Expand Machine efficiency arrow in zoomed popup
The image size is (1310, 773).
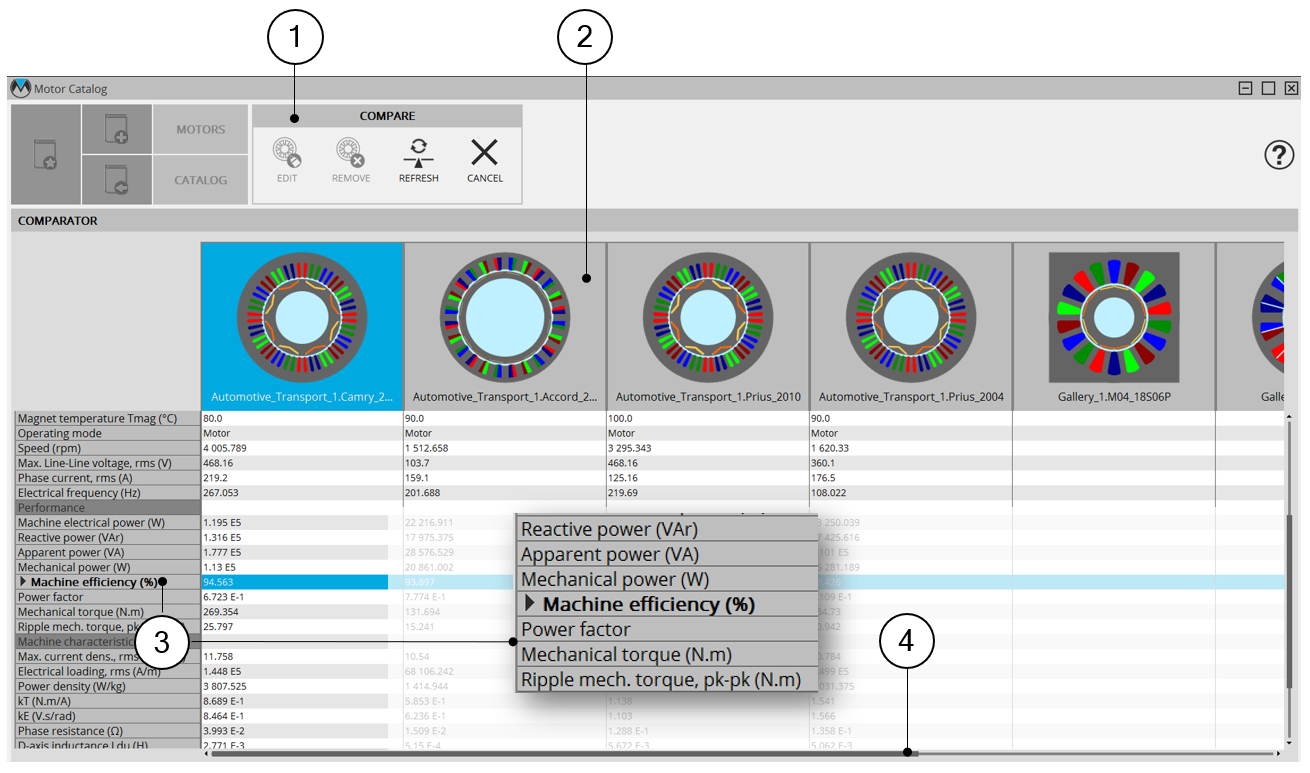(530, 604)
